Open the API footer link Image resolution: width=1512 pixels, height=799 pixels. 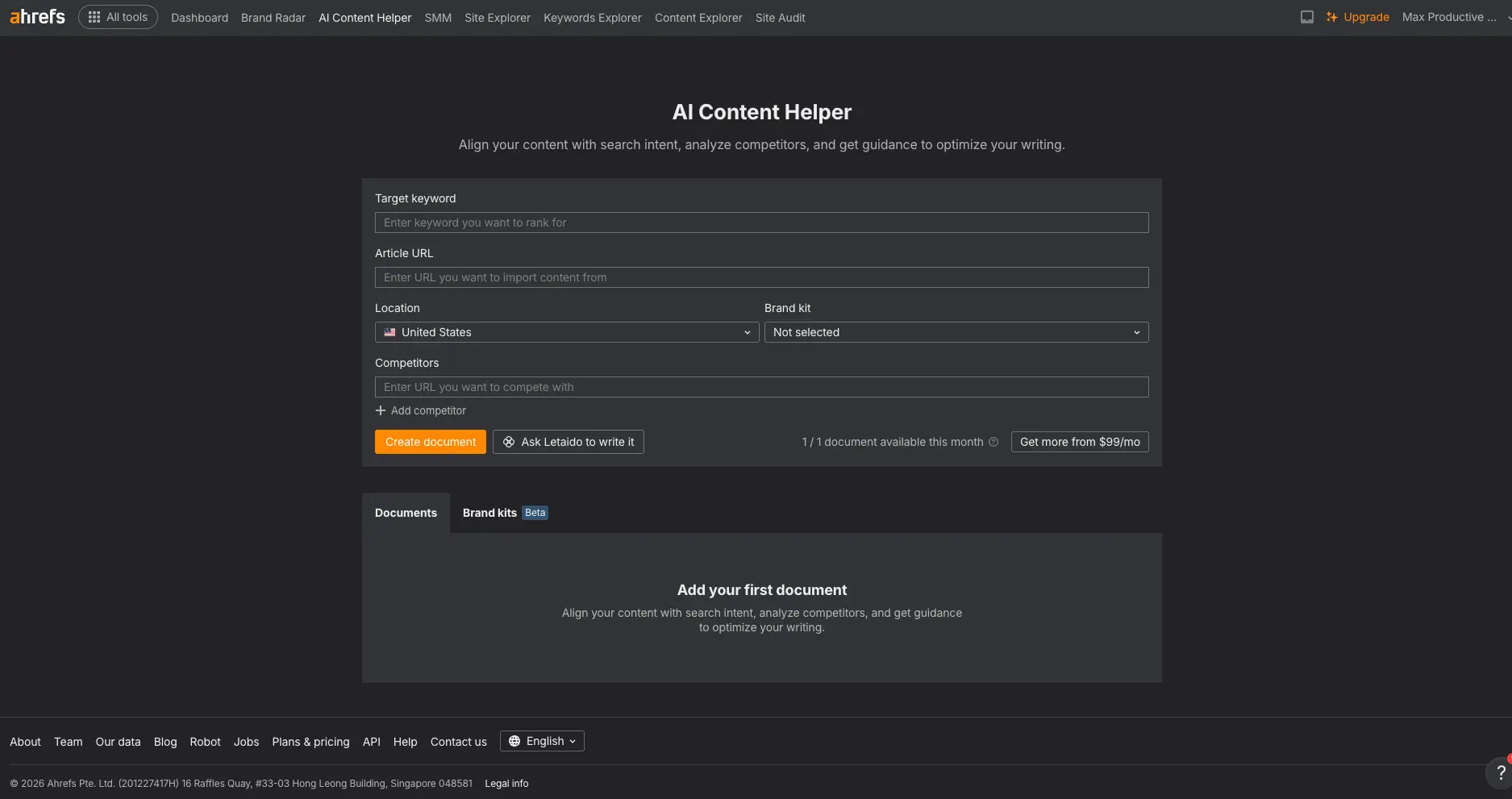pos(372,742)
